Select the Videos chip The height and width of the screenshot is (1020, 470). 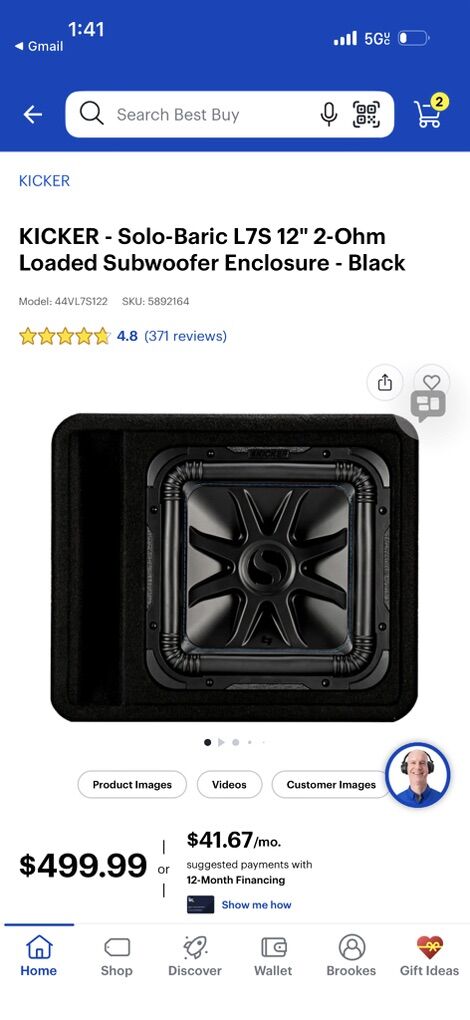(x=229, y=785)
